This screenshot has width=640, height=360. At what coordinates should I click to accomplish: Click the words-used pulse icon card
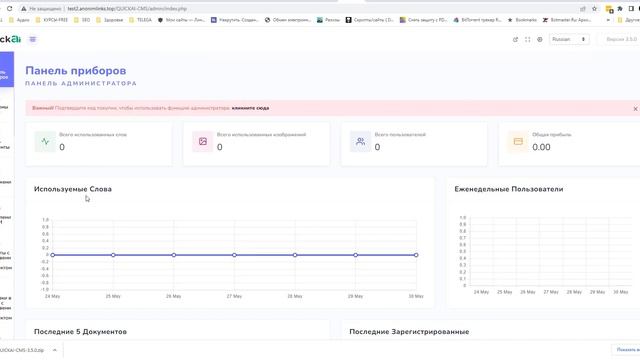click(x=45, y=142)
